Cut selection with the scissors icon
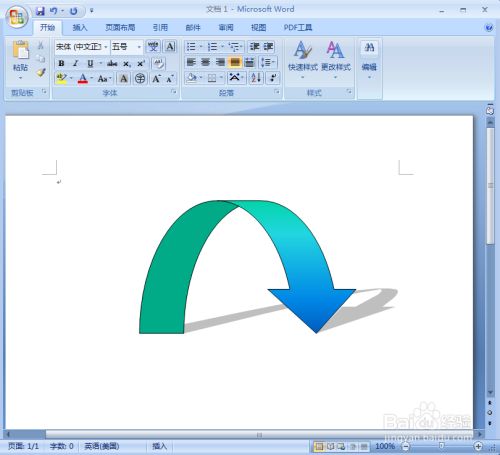The image size is (500, 455). point(41,45)
